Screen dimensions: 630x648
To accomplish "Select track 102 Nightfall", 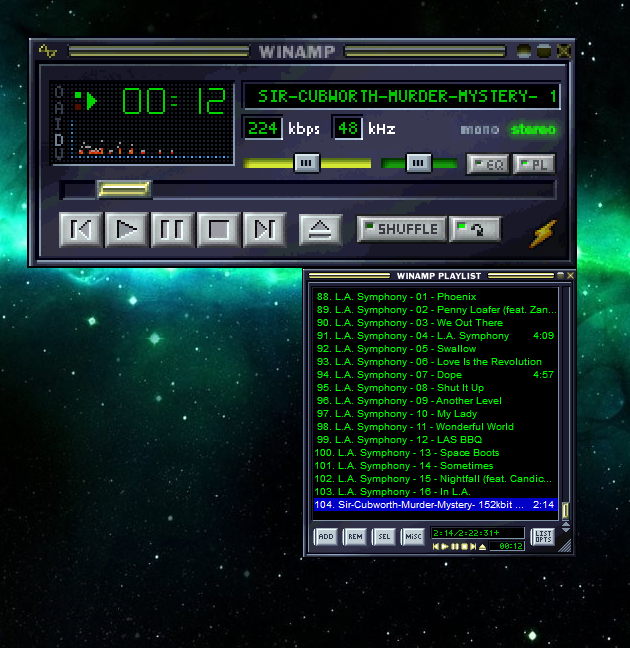I will coord(436,479).
